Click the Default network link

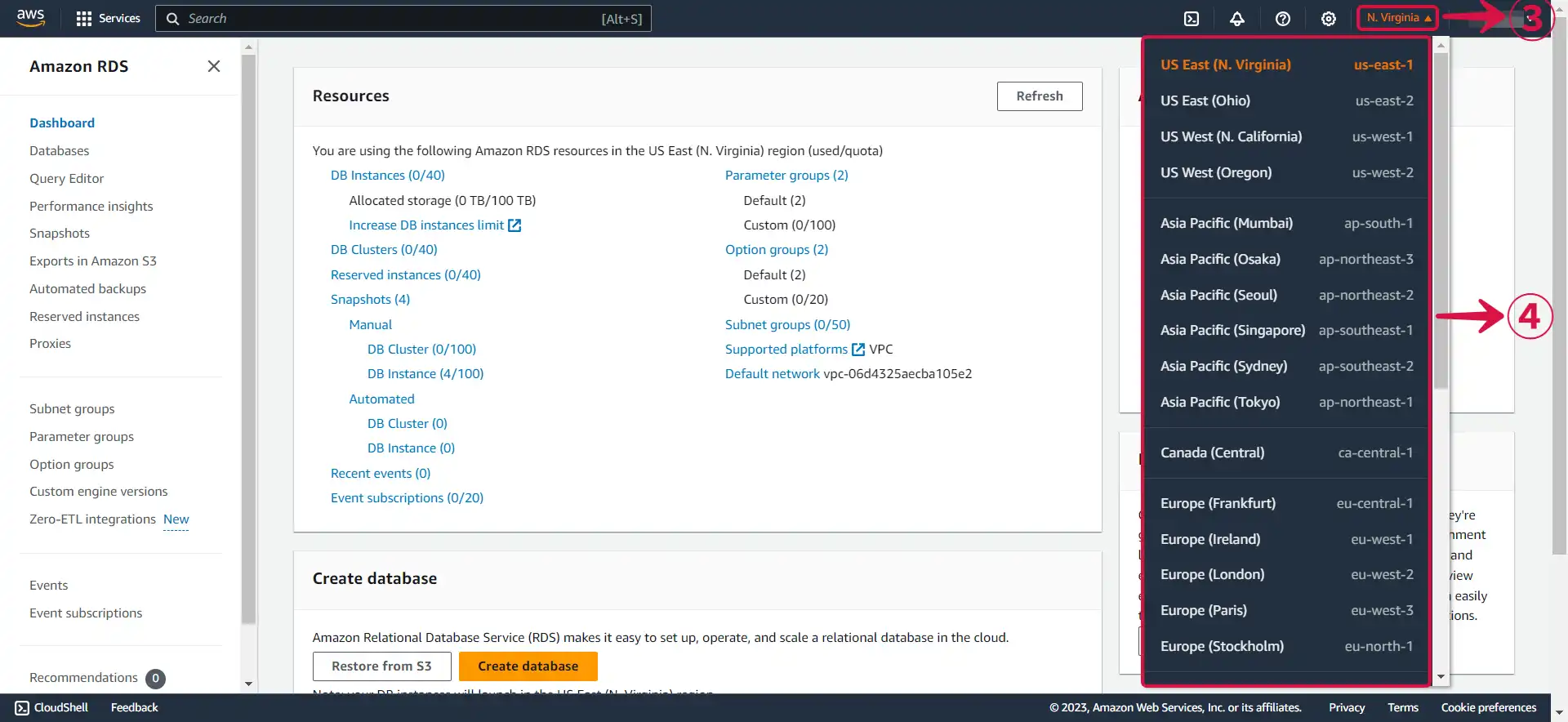773,374
